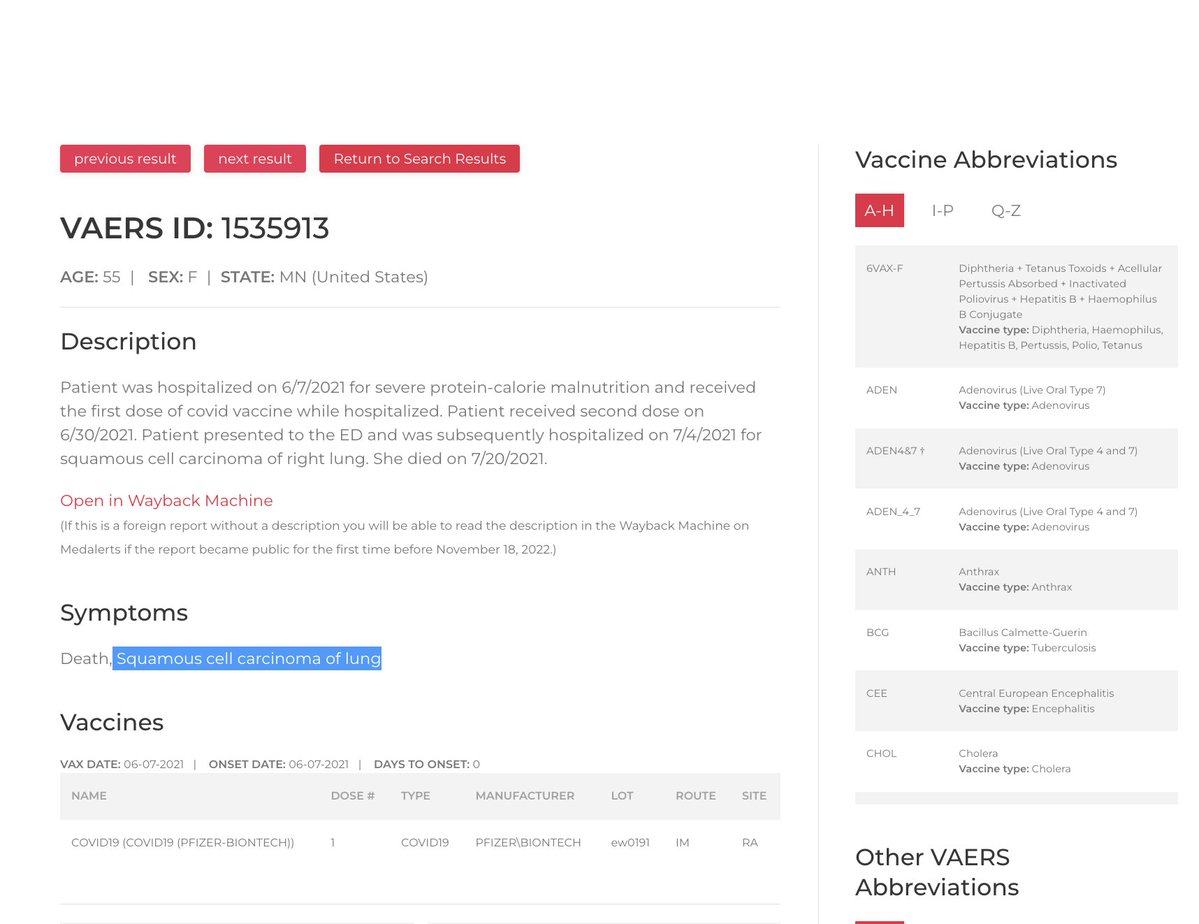Click the MANUFACTURER column header

(x=524, y=796)
